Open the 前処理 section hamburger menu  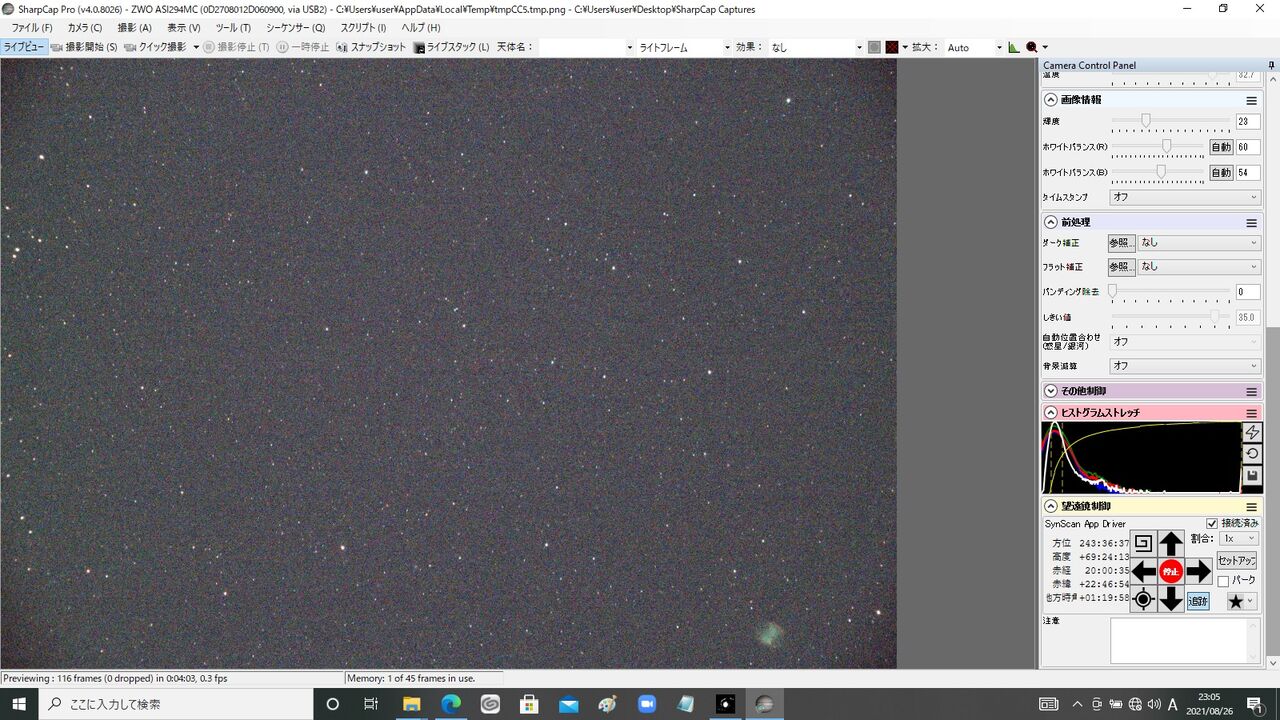(1251, 222)
